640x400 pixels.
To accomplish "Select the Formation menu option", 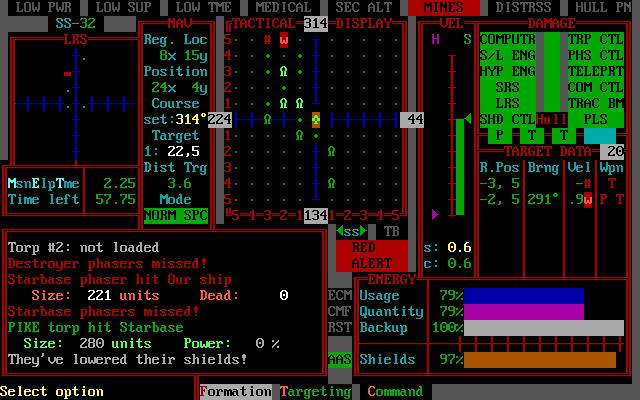I will tap(235, 391).
